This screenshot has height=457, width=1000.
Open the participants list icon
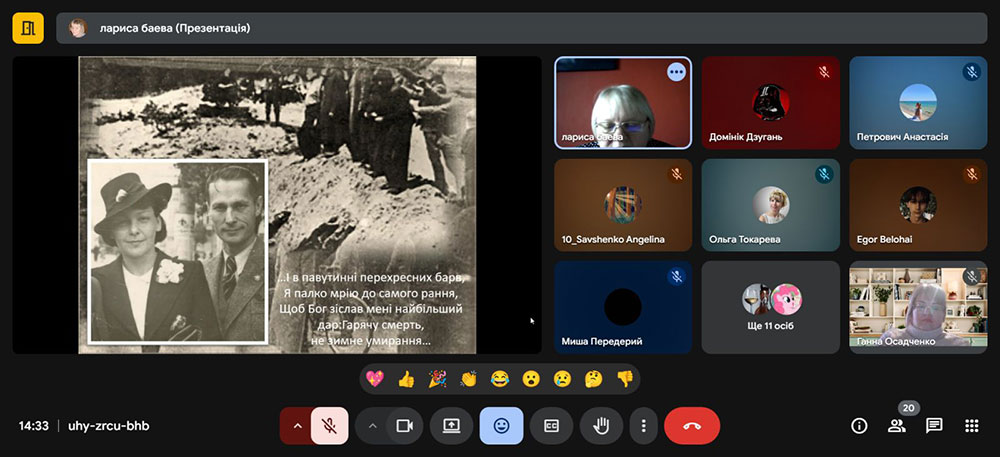(896, 425)
